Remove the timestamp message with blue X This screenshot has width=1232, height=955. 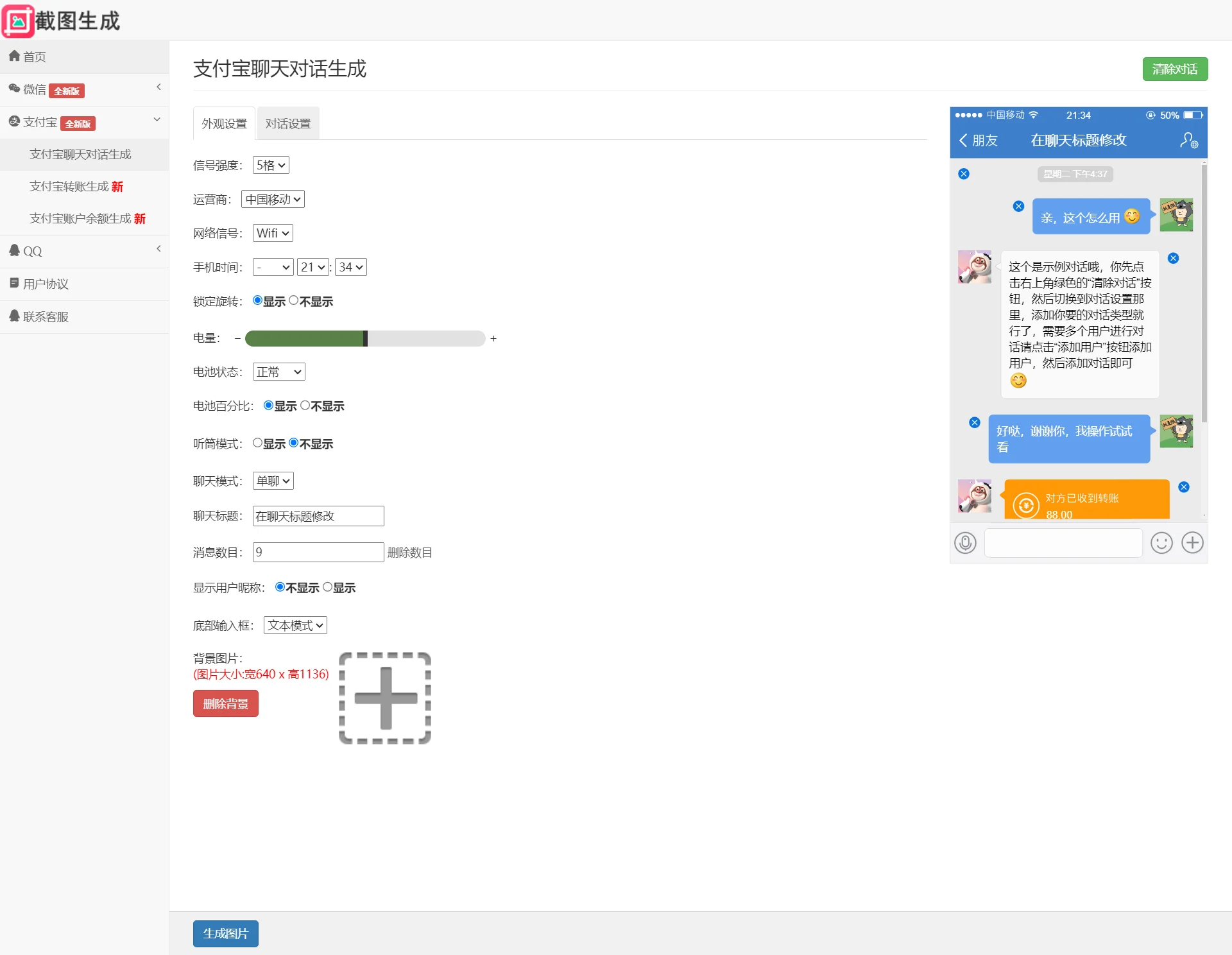[x=964, y=174]
